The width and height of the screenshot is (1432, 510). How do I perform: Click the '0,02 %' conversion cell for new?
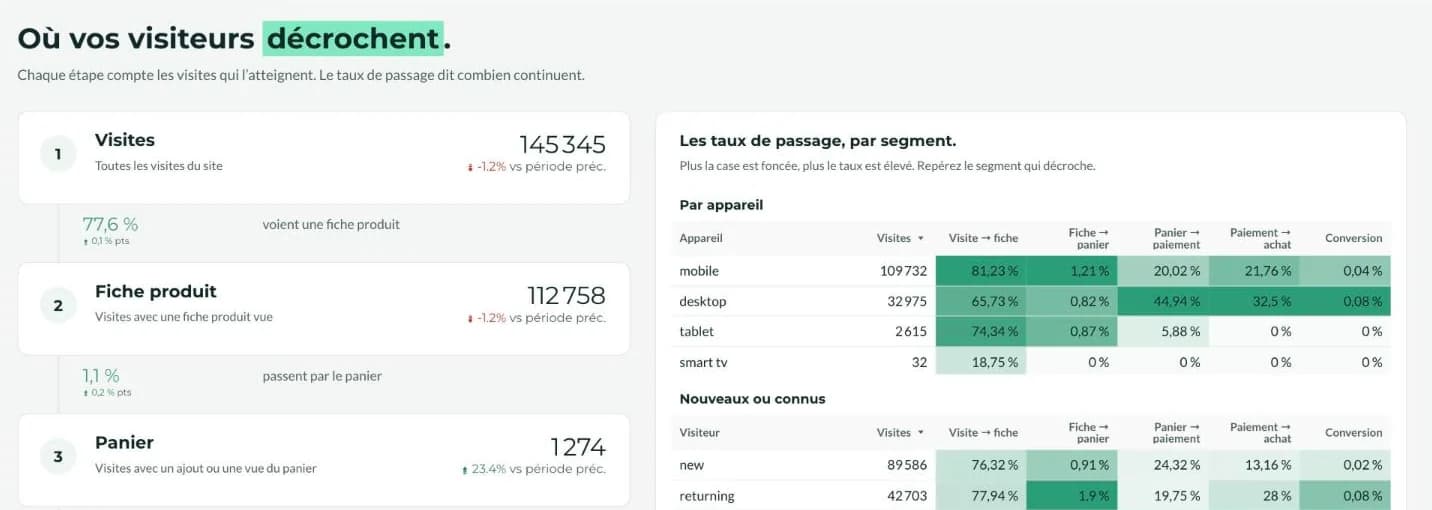pos(1345,465)
